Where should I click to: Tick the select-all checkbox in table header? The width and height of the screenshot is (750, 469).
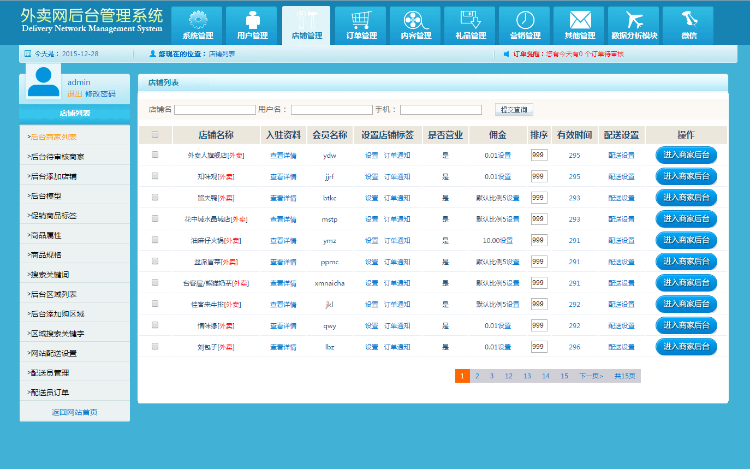click(x=155, y=135)
